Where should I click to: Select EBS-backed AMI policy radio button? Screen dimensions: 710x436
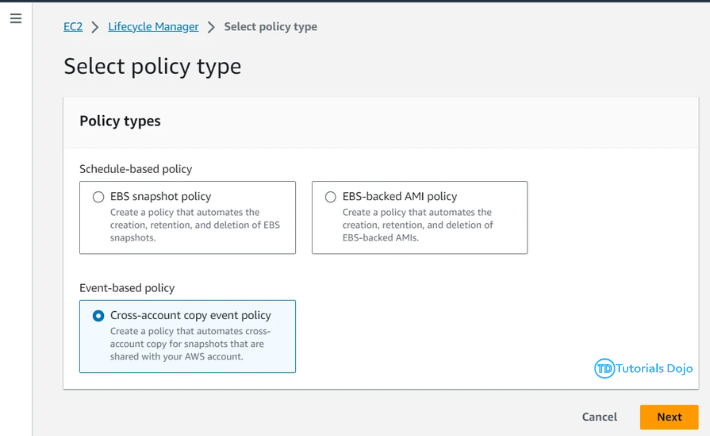pyautogui.click(x=331, y=197)
